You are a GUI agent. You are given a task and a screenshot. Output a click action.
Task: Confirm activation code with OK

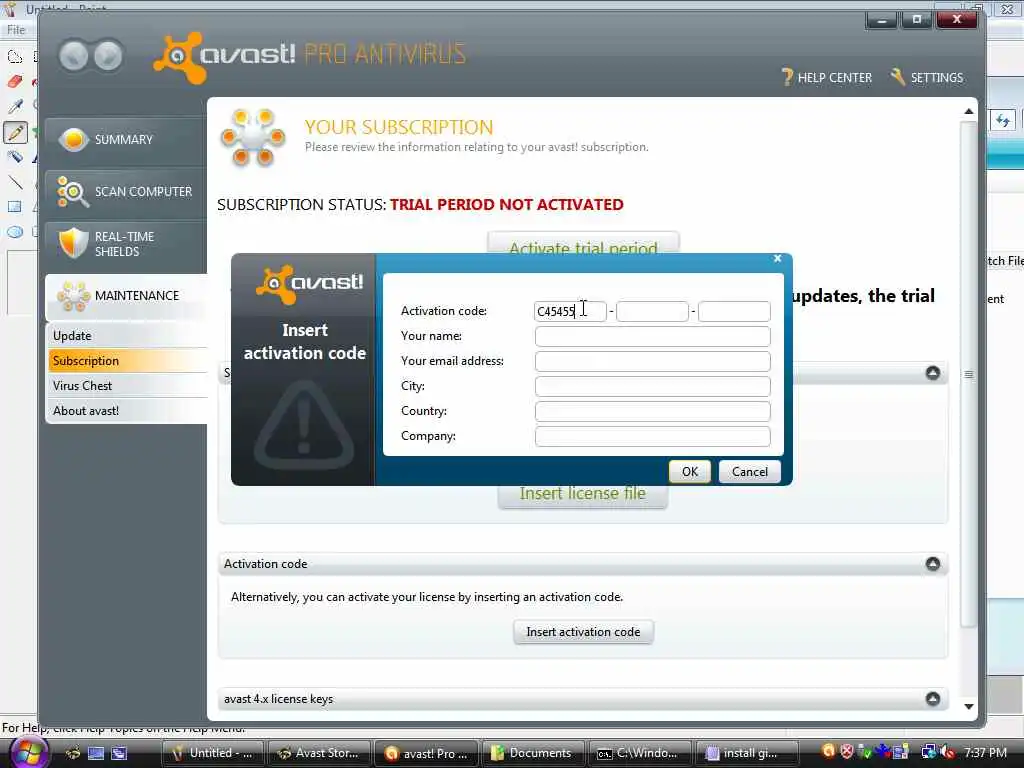tap(690, 472)
